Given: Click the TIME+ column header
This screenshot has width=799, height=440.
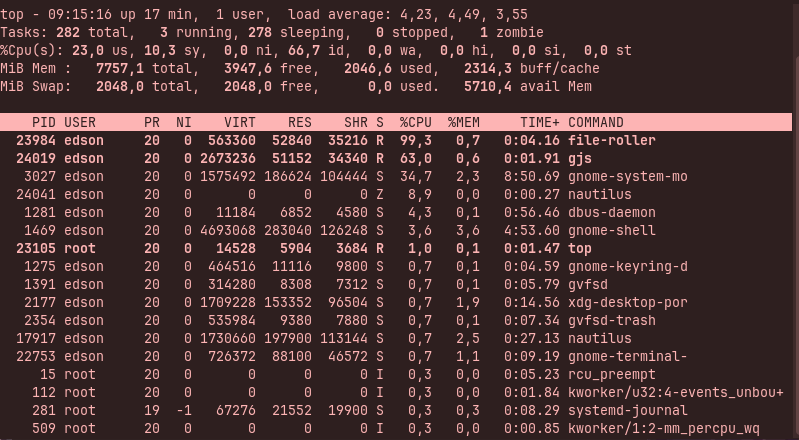Looking at the screenshot, I should tap(540, 122).
